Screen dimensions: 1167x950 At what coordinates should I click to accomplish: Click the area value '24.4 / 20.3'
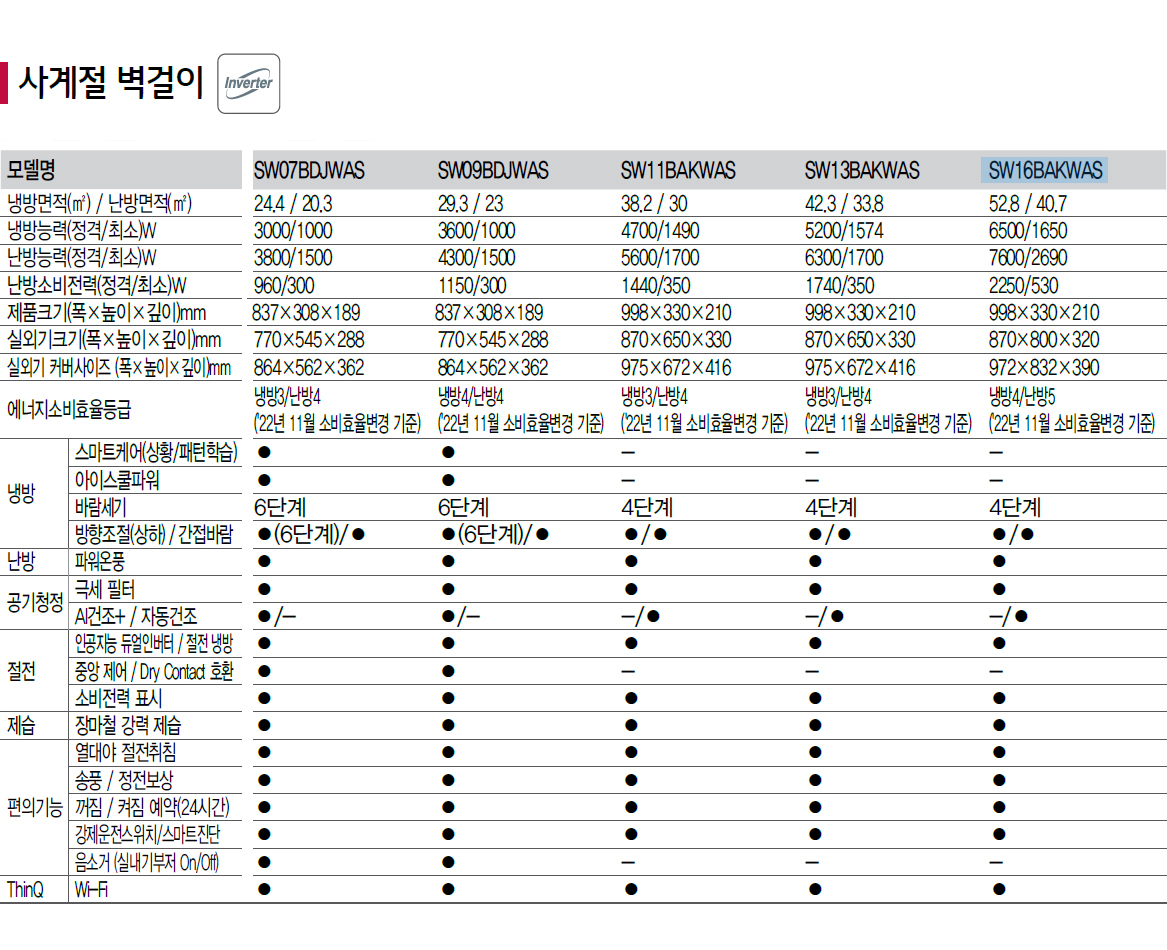point(293,203)
